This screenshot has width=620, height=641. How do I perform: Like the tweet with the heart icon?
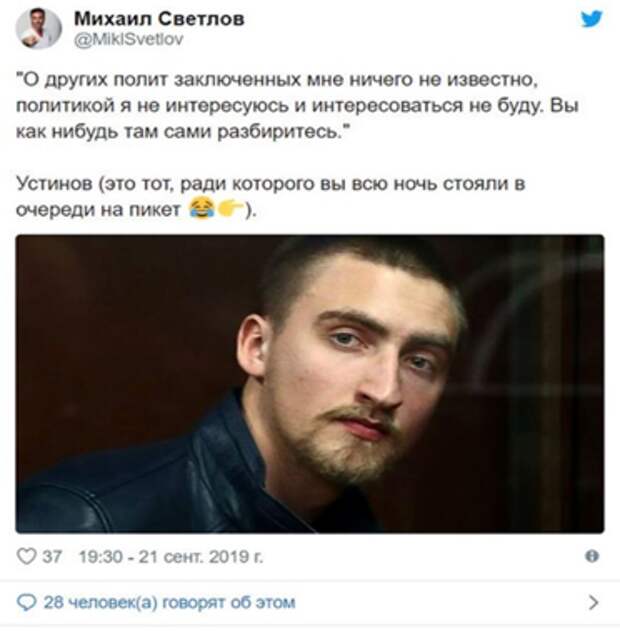tap(27, 556)
